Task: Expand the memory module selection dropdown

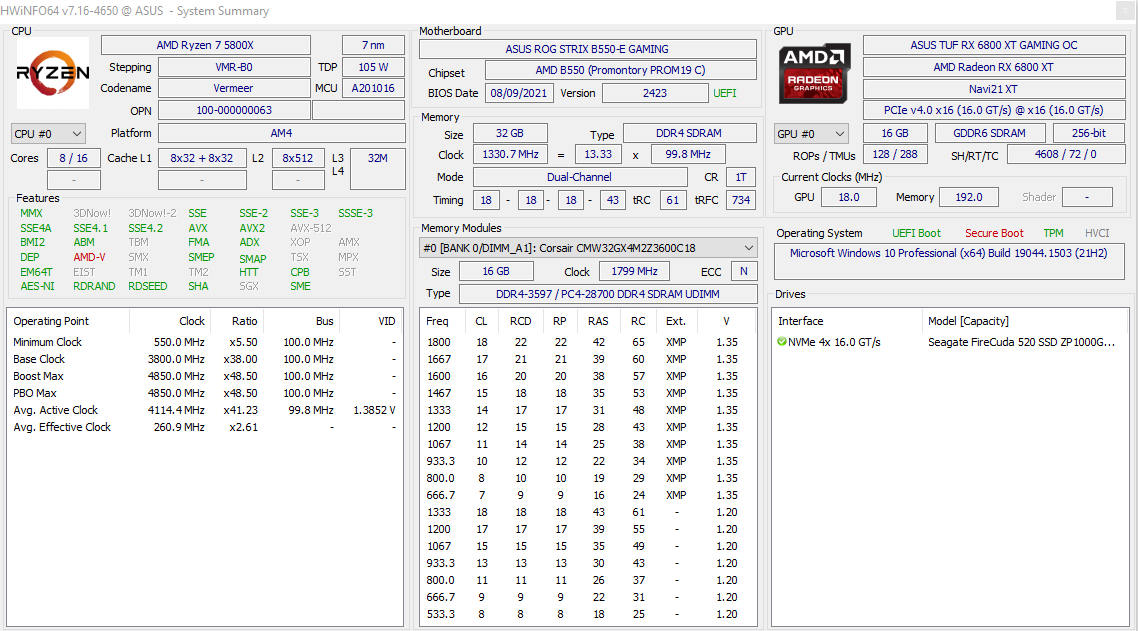Action: 589,248
